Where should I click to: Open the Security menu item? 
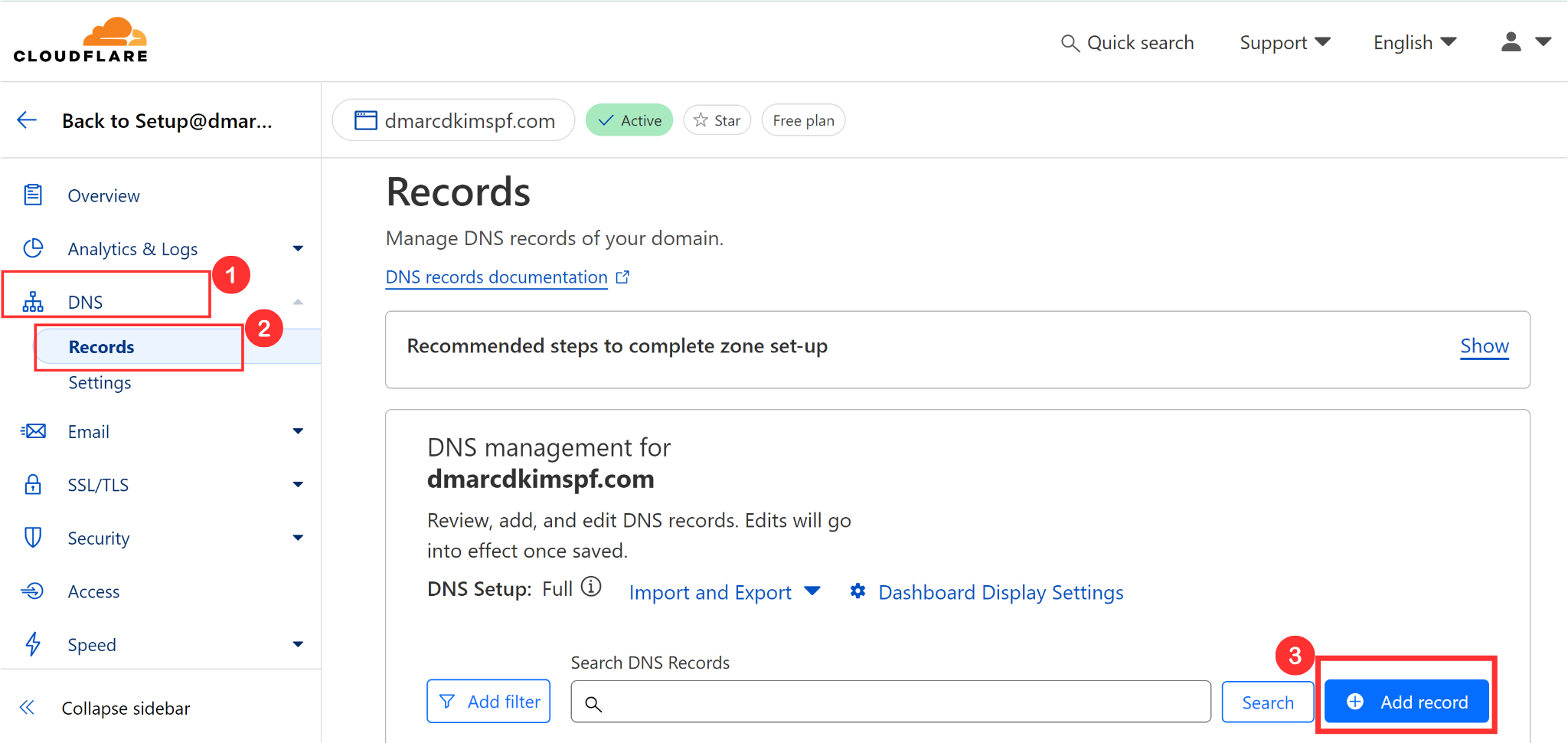point(99,538)
